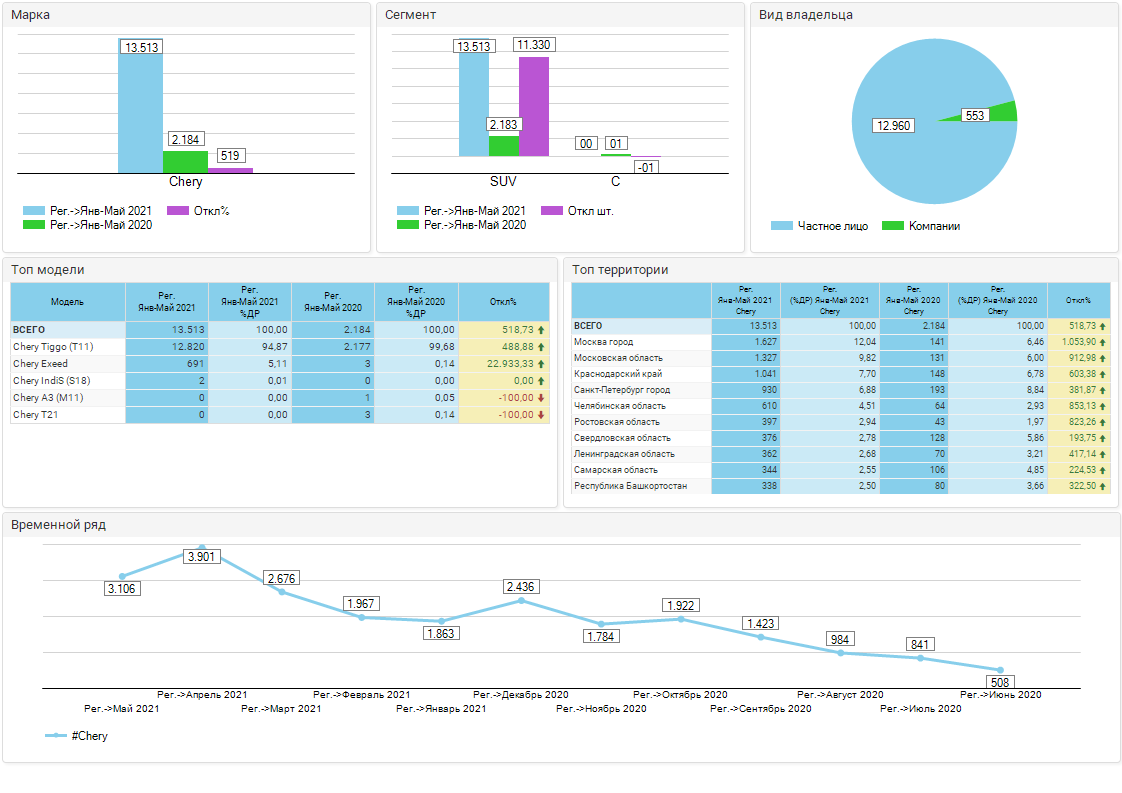Sort top models by Модель column header
1122x793 pixels.
[x=67, y=302]
